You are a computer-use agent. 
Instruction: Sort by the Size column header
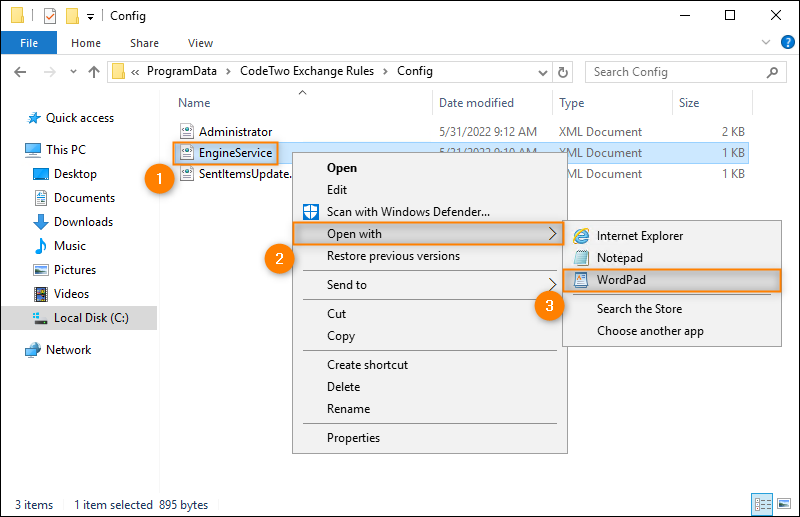689,103
